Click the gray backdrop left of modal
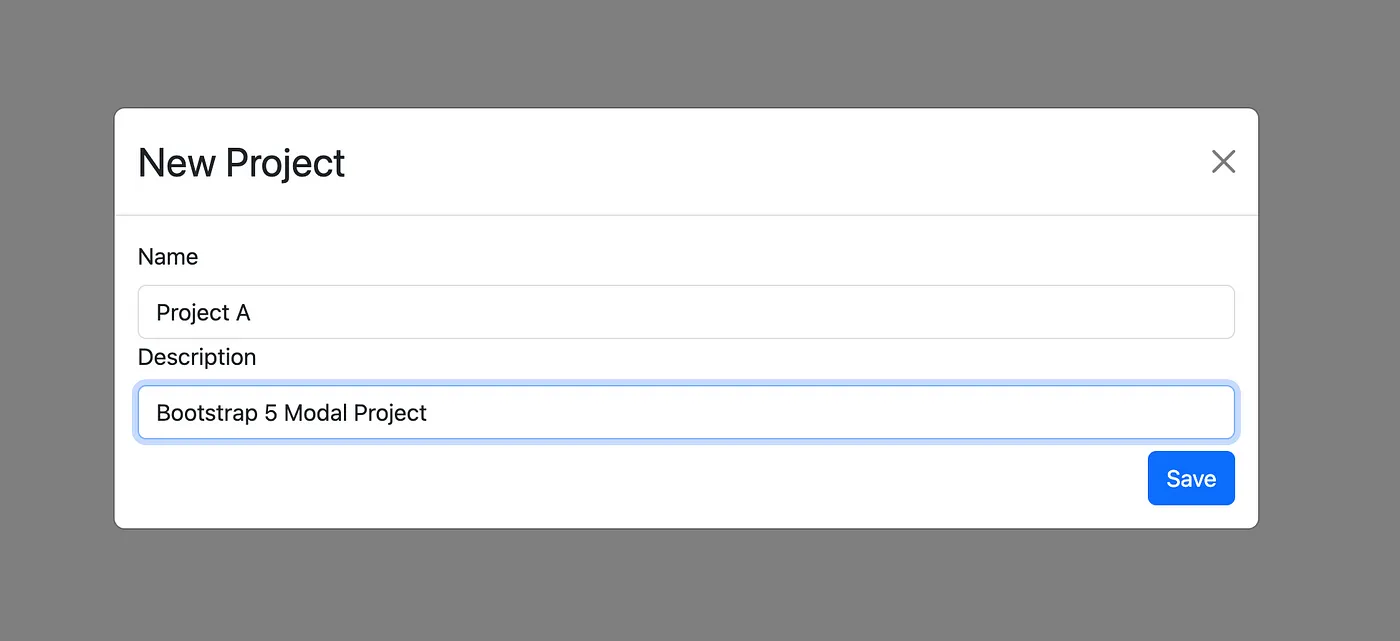This screenshot has height=641, width=1400. point(57,320)
